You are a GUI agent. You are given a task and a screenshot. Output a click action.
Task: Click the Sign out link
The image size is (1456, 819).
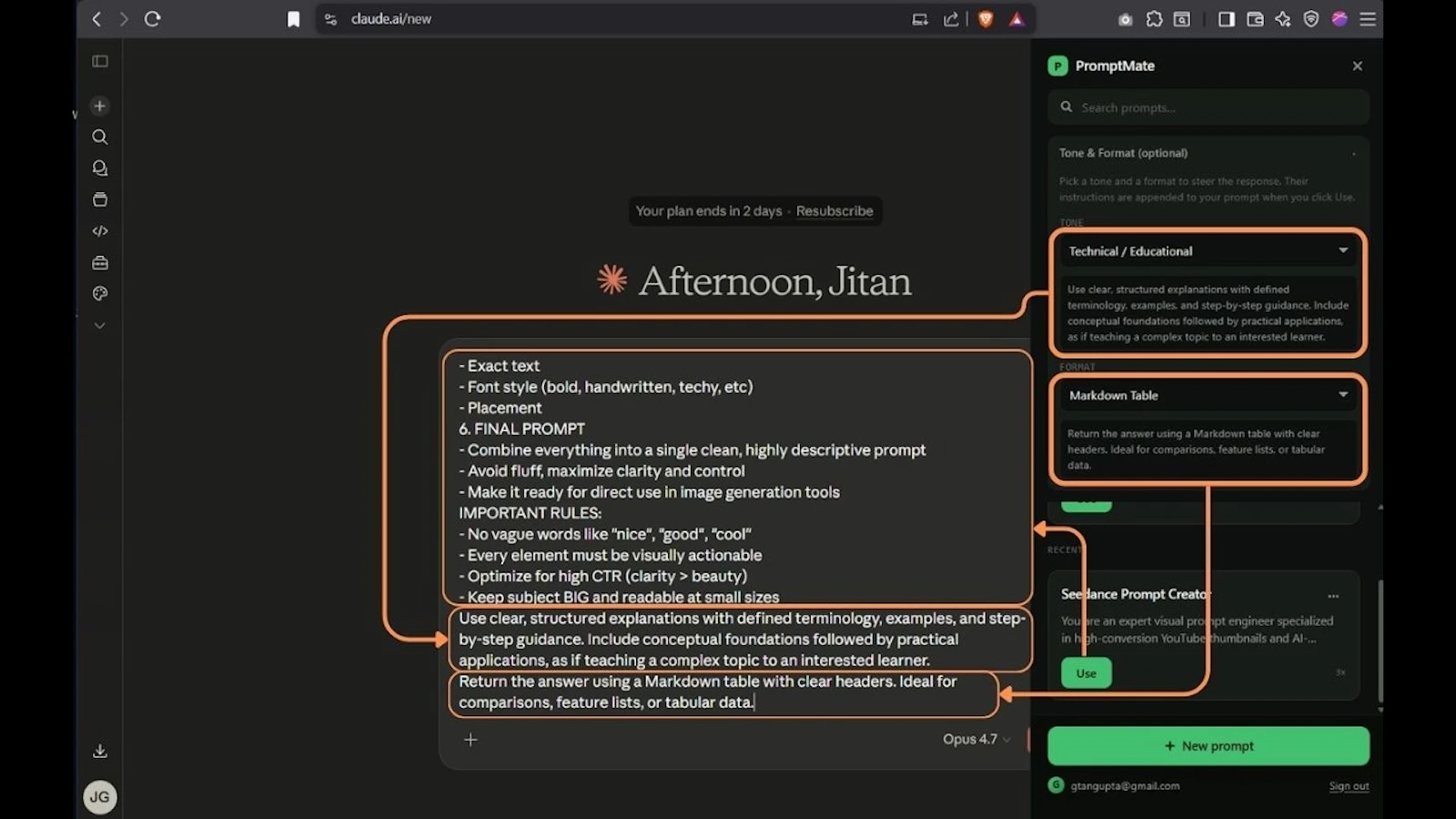click(x=1349, y=786)
